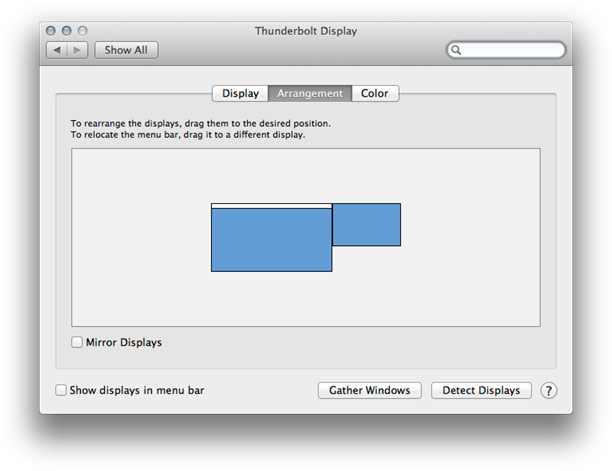The height and width of the screenshot is (471, 612).
Task: Open the Color tab
Action: (375, 93)
